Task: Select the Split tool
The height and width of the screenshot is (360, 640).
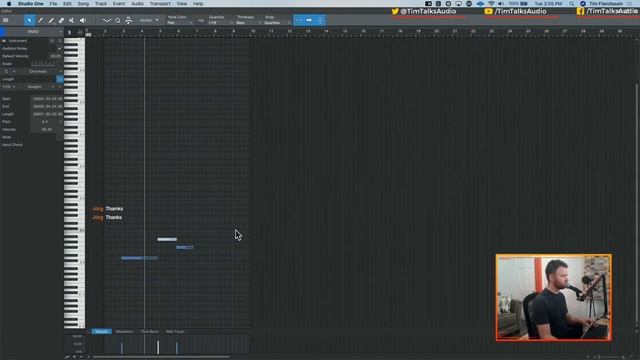Action: pos(40,20)
